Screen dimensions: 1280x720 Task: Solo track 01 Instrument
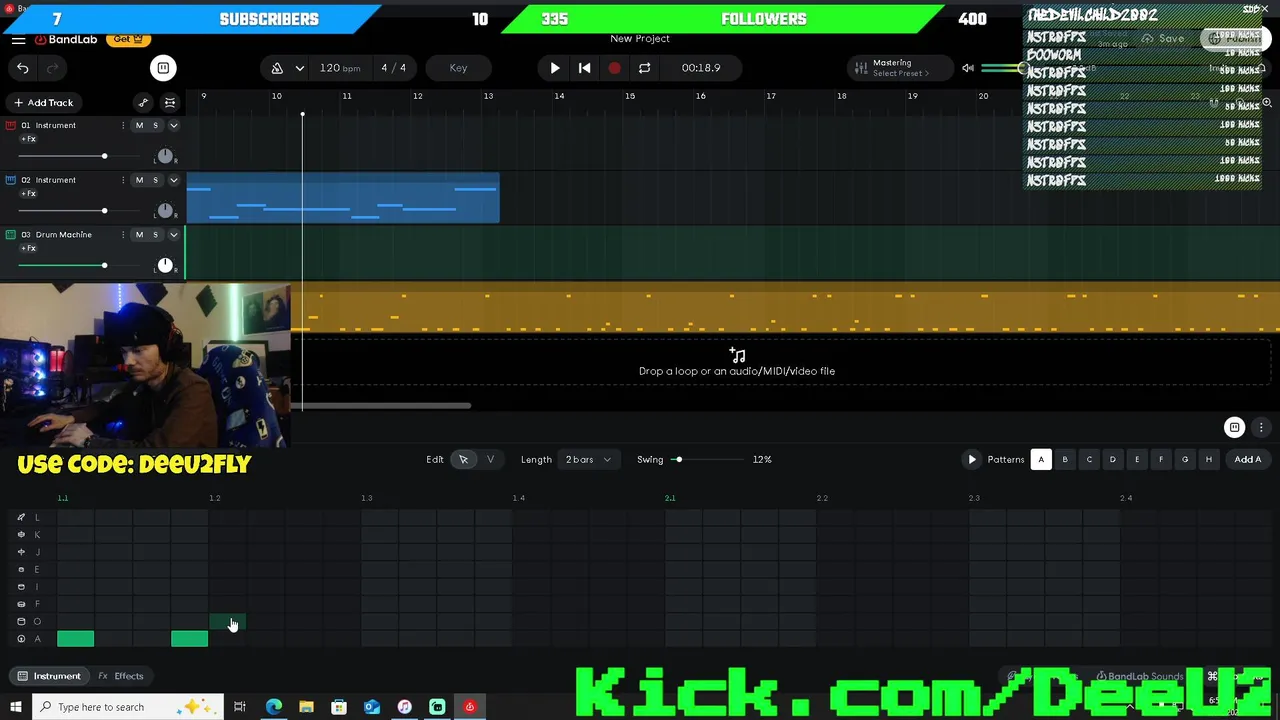[x=155, y=125]
